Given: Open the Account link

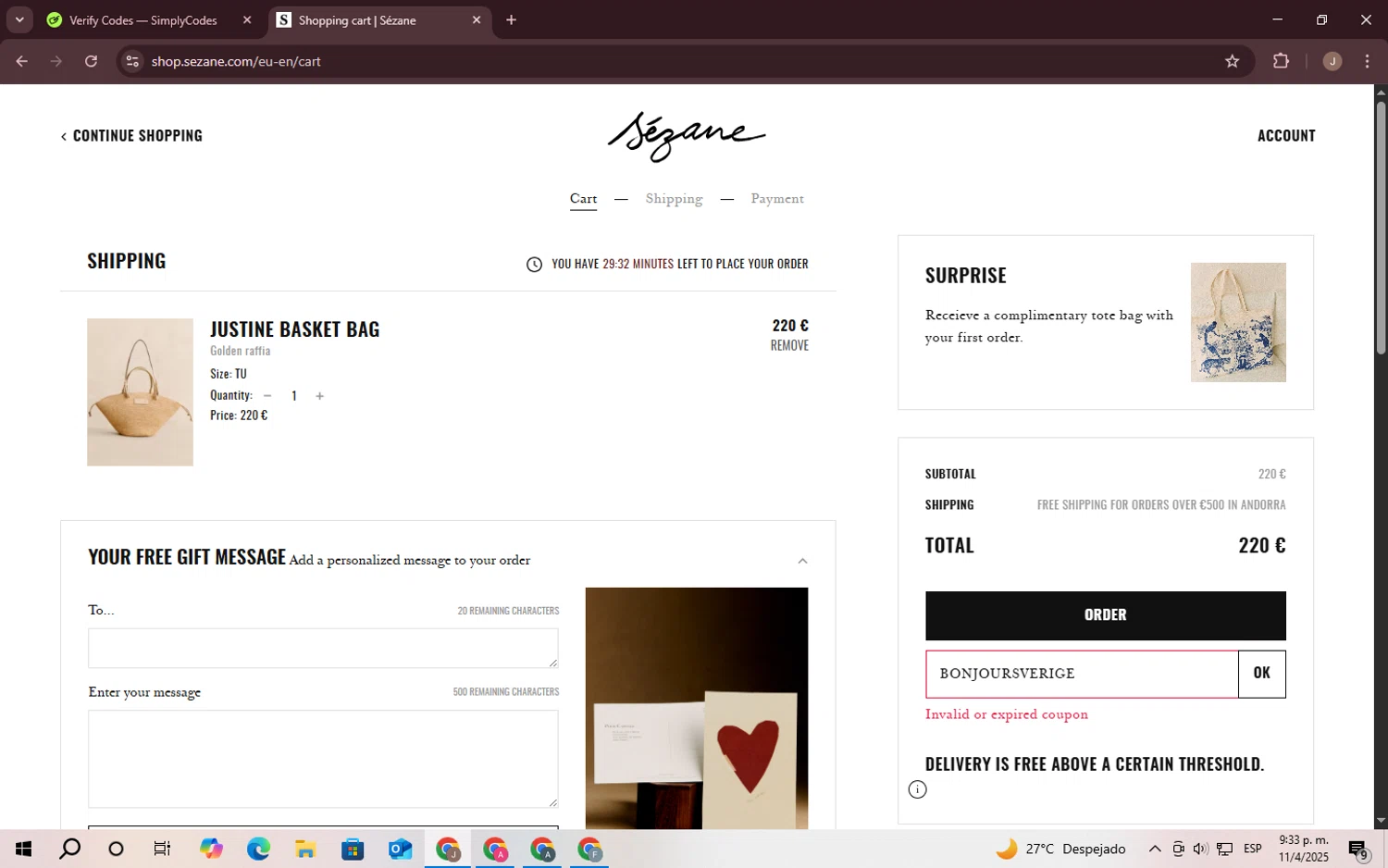Looking at the screenshot, I should [1286, 135].
